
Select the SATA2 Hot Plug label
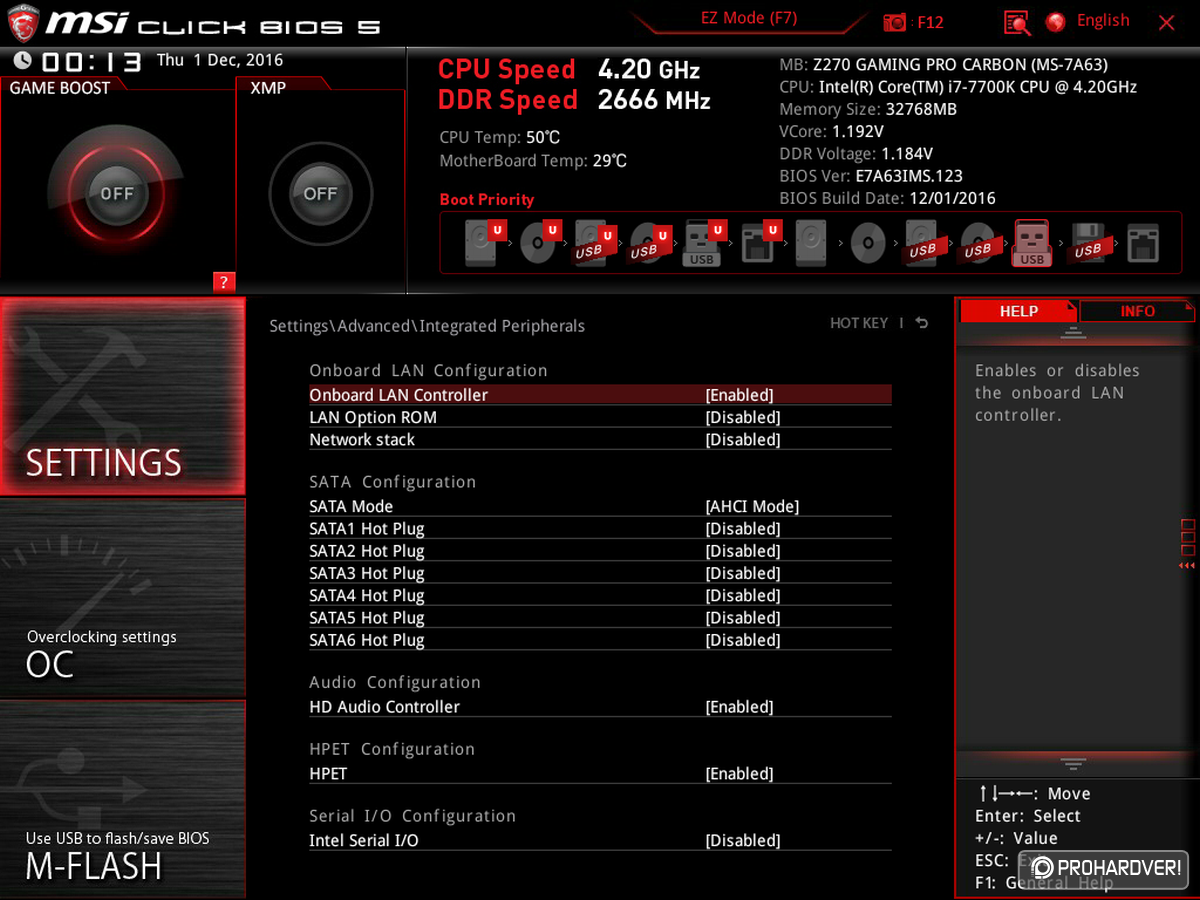click(367, 551)
